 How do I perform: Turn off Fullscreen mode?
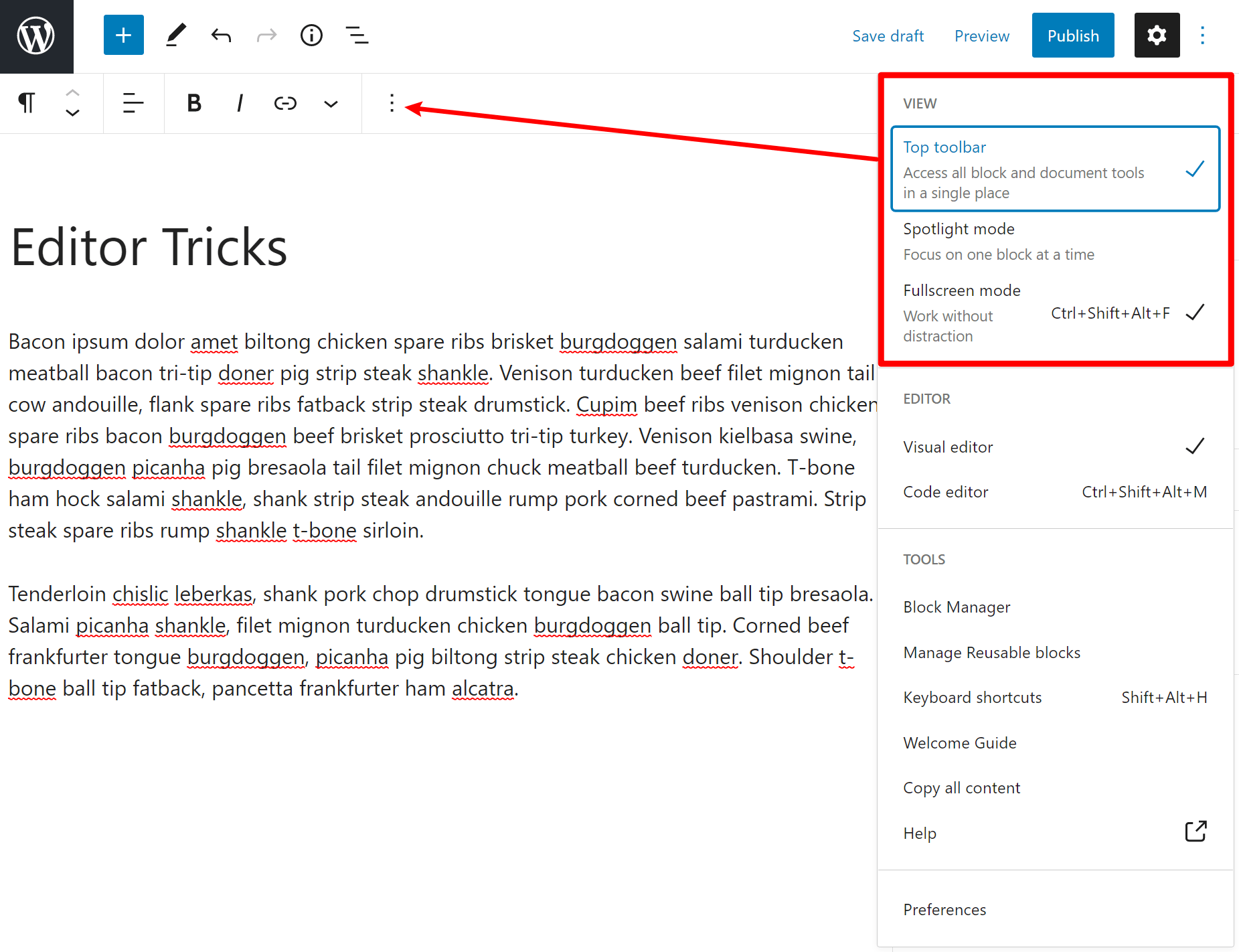pos(962,290)
